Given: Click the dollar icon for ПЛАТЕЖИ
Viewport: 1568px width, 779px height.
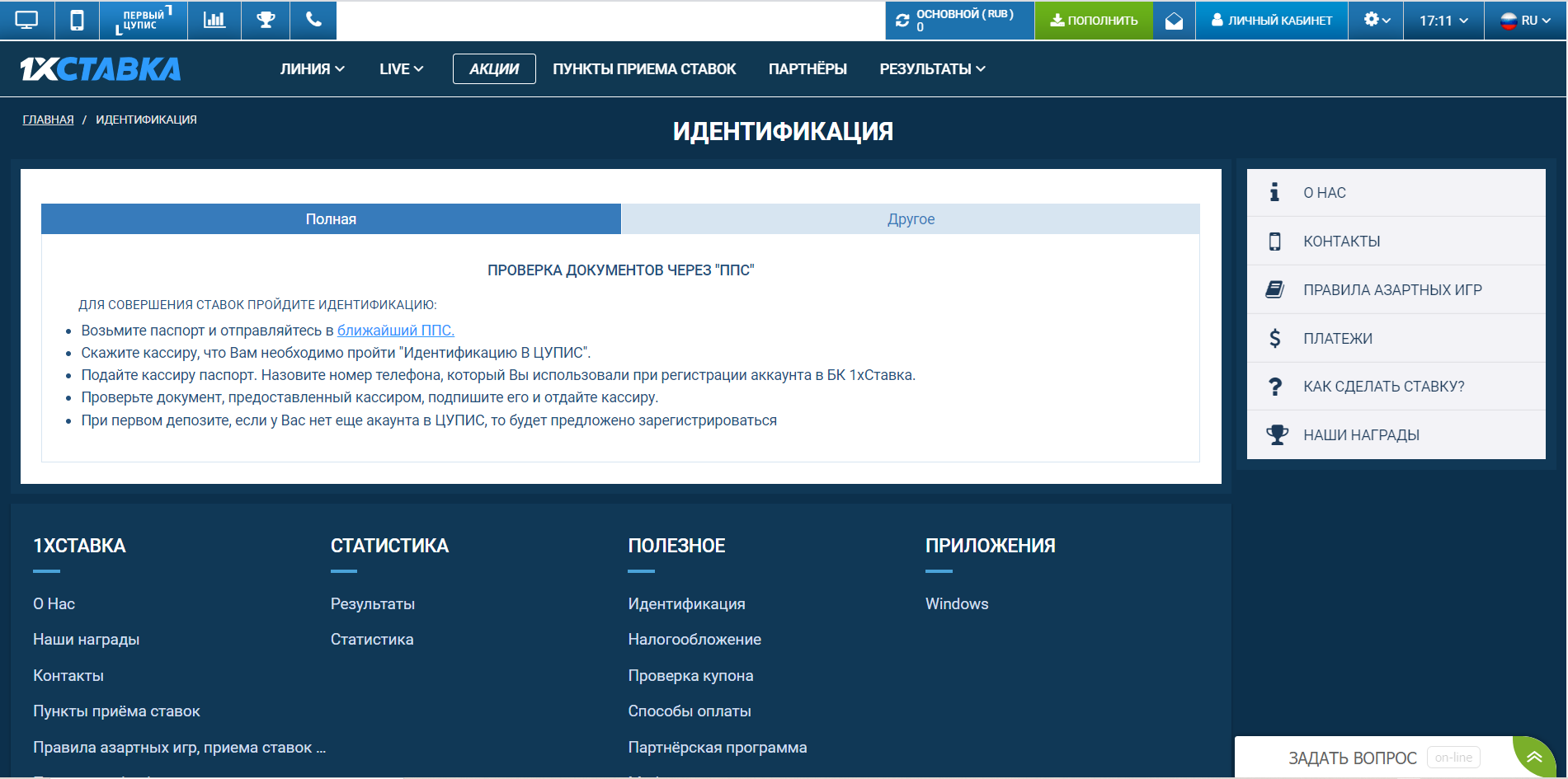Looking at the screenshot, I should pyautogui.click(x=1275, y=338).
